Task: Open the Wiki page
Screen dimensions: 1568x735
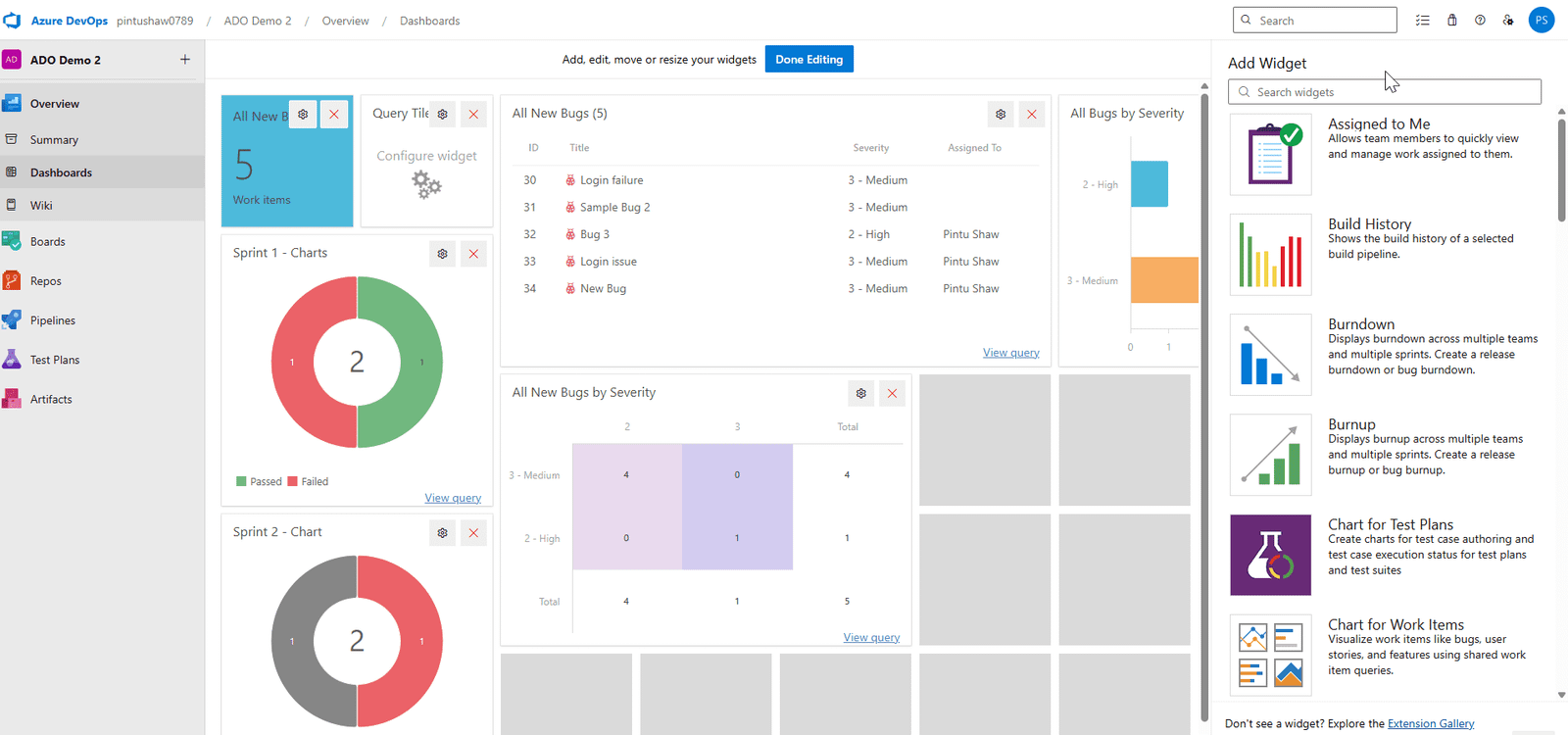Action: (102, 206)
